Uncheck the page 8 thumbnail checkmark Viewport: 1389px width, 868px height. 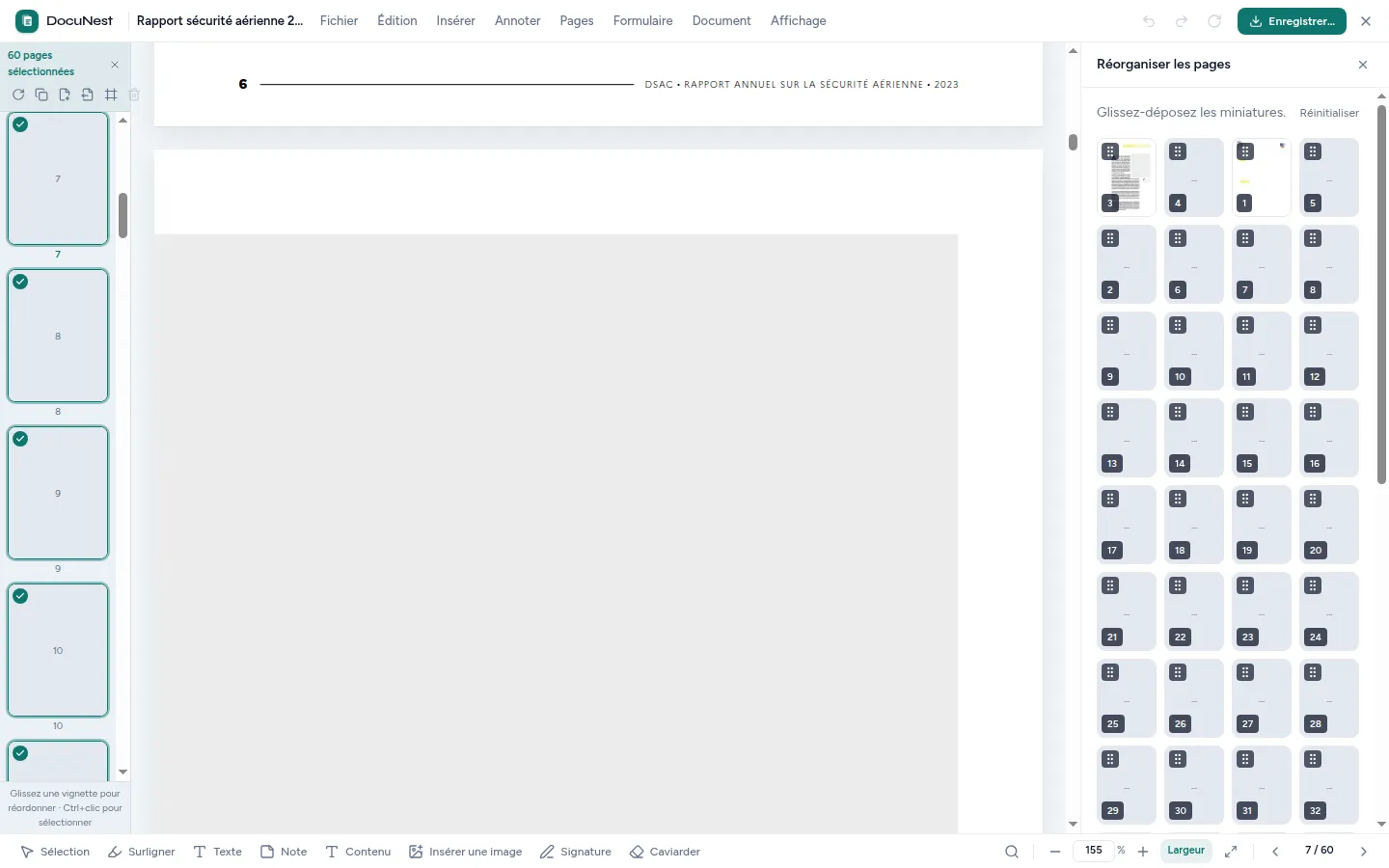click(20, 282)
